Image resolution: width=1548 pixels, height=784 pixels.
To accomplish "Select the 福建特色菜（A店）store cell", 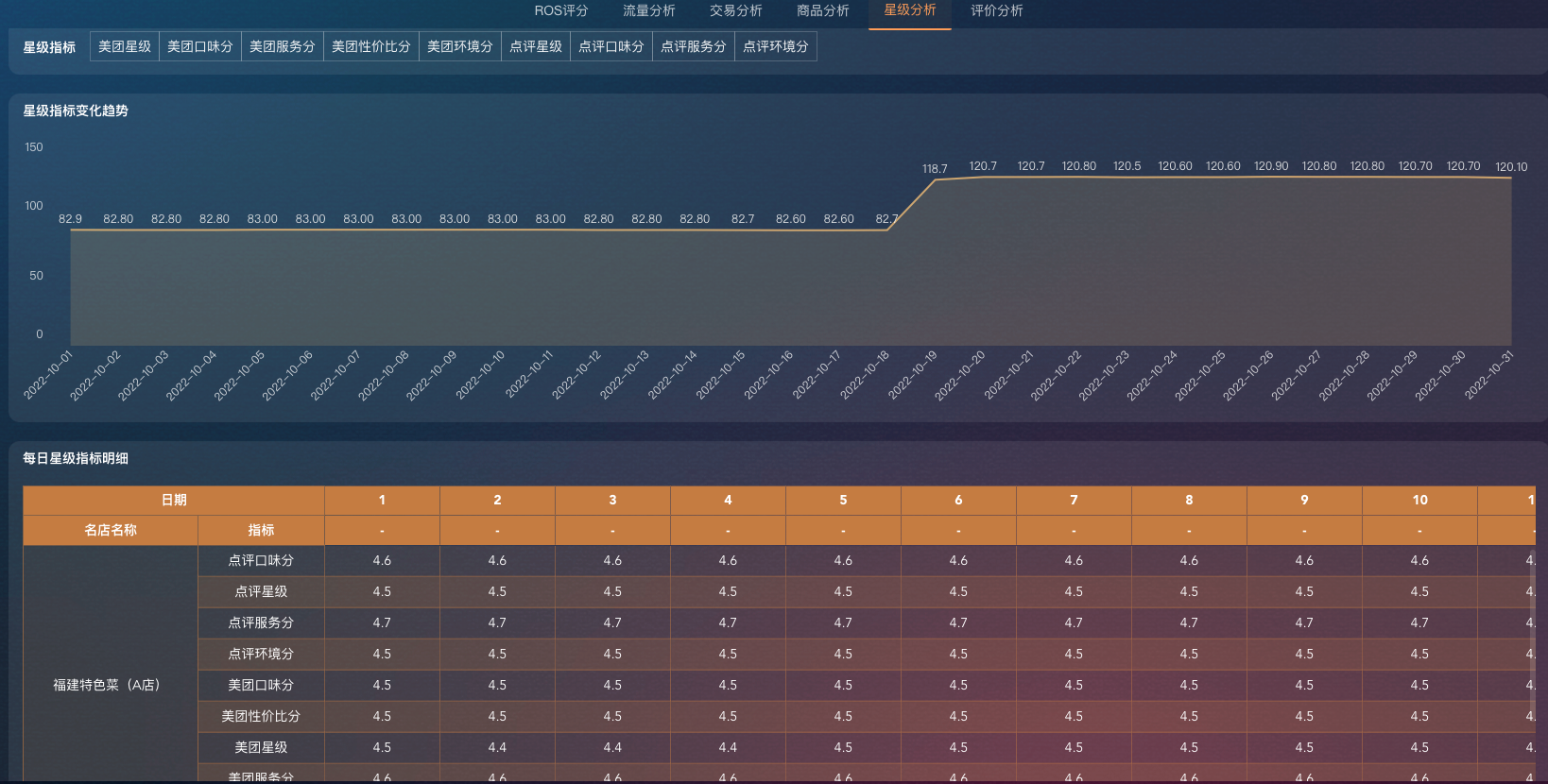I will pyautogui.click(x=110, y=685).
